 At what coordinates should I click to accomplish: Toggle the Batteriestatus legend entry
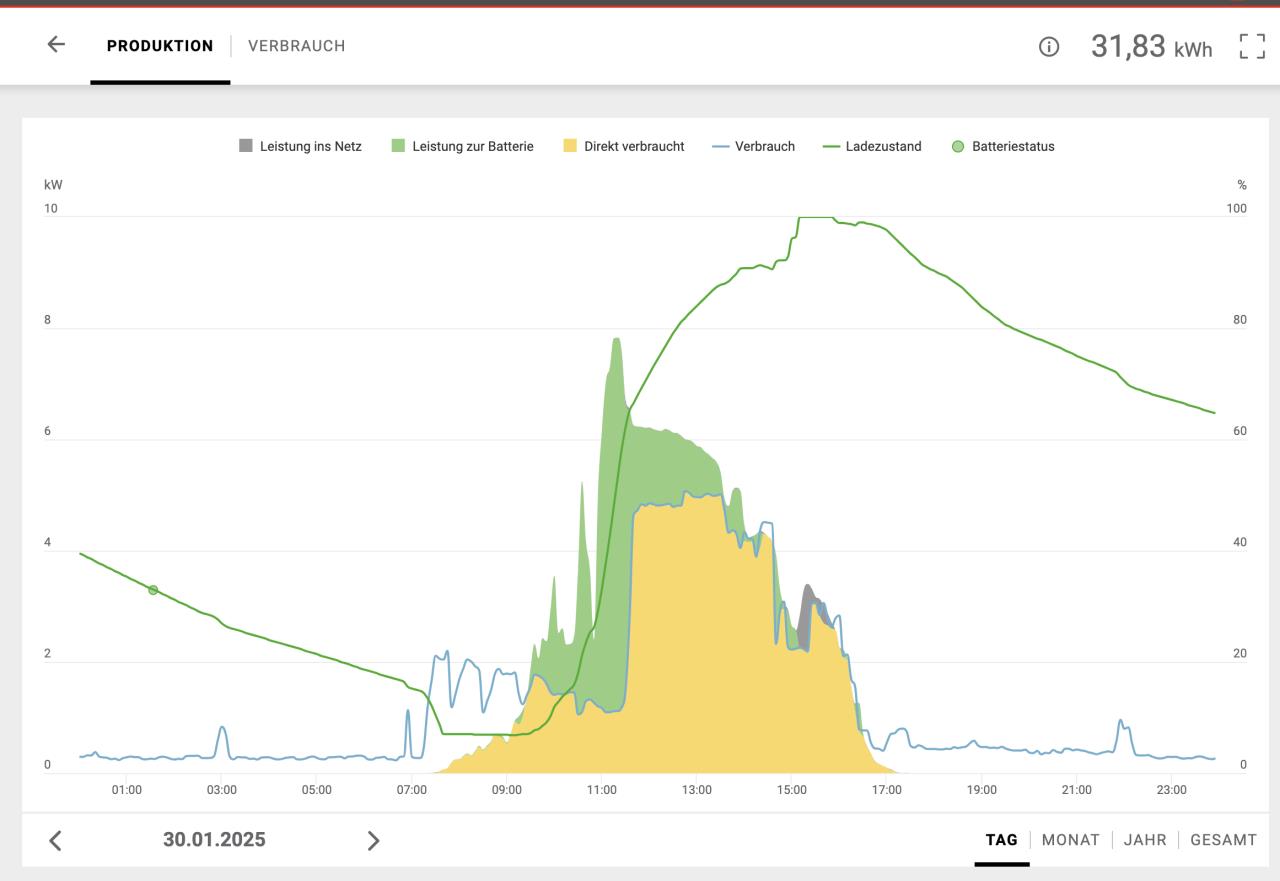(x=1002, y=146)
